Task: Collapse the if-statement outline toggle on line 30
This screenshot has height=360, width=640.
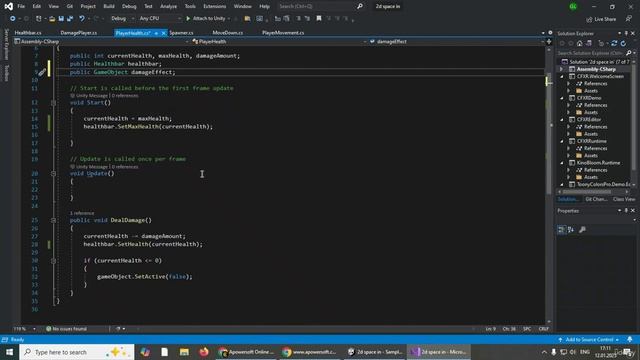Action: [53, 261]
